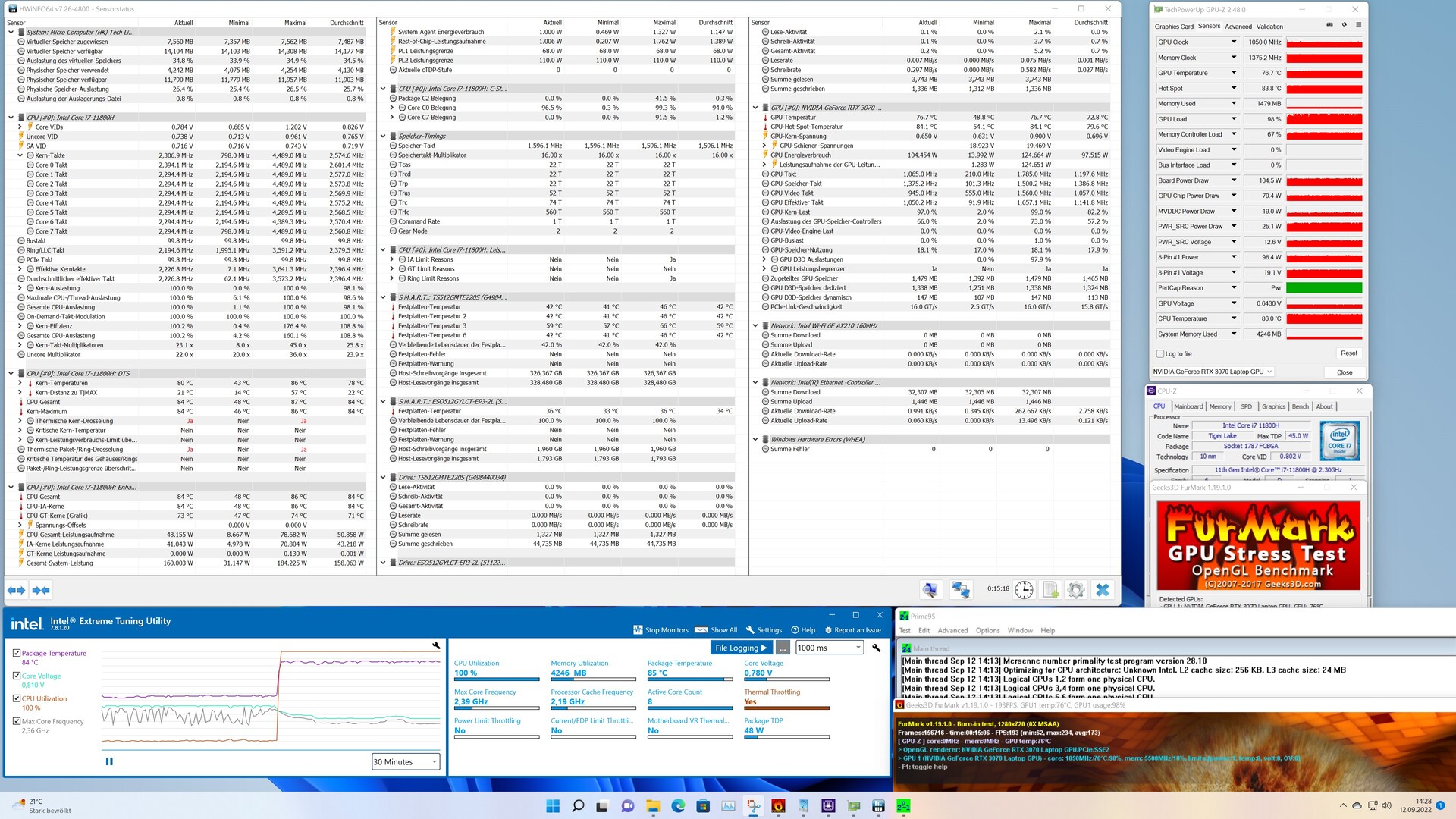Uncheck Package Temperature in XTU graph
This screenshot has height=819, width=1456.
coord(17,653)
